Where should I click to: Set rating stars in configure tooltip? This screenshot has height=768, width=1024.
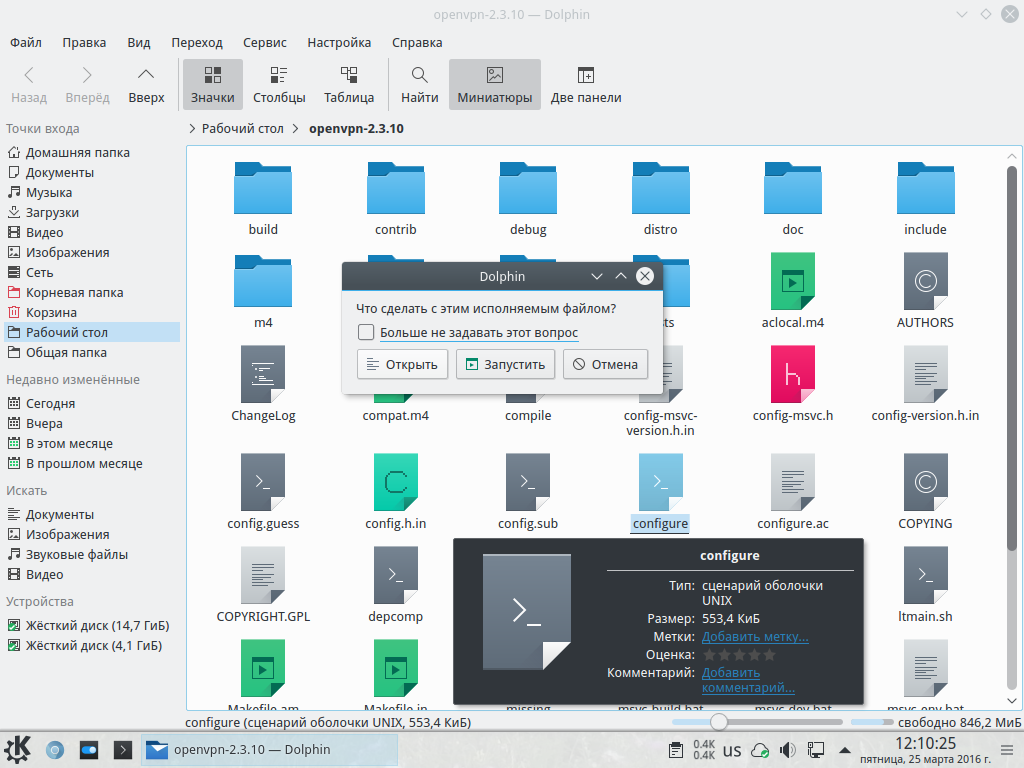(x=739, y=655)
